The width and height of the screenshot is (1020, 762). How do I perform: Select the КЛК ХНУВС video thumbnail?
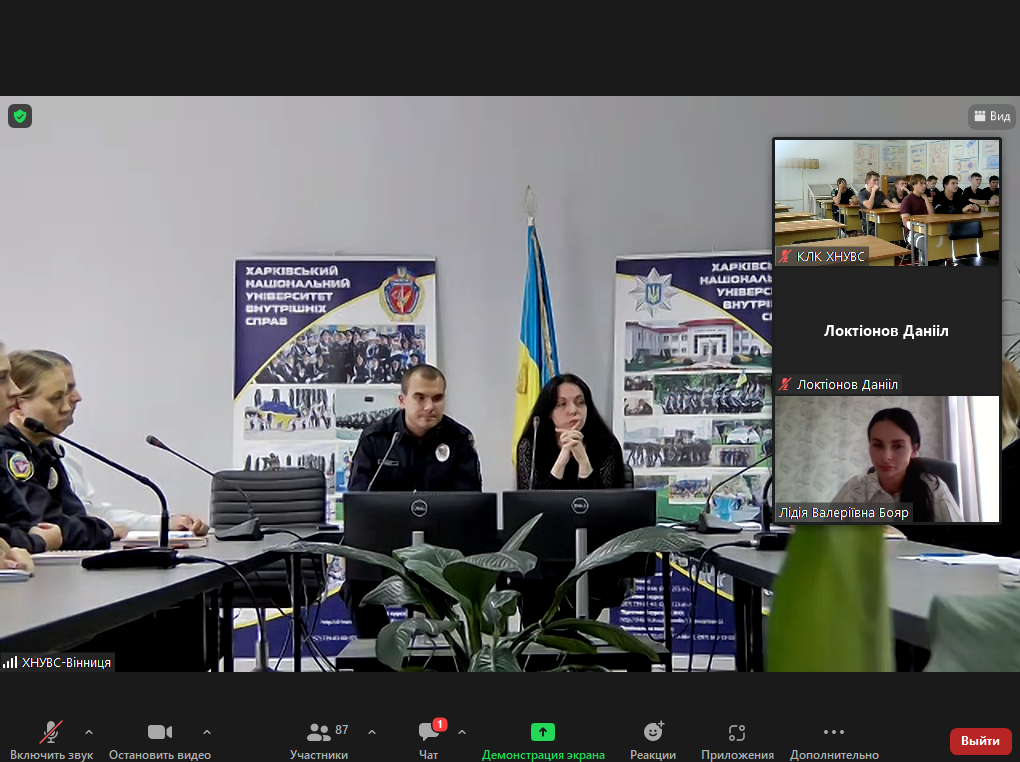pyautogui.click(x=886, y=201)
